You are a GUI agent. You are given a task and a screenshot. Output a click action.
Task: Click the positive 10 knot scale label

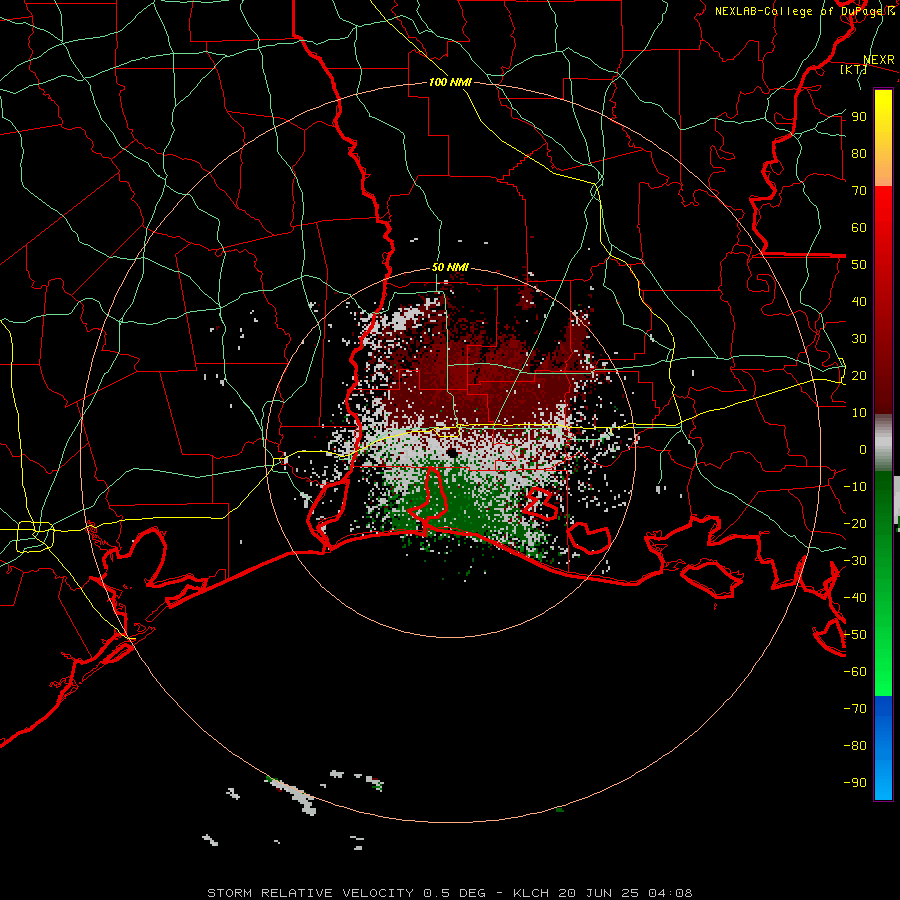click(859, 413)
